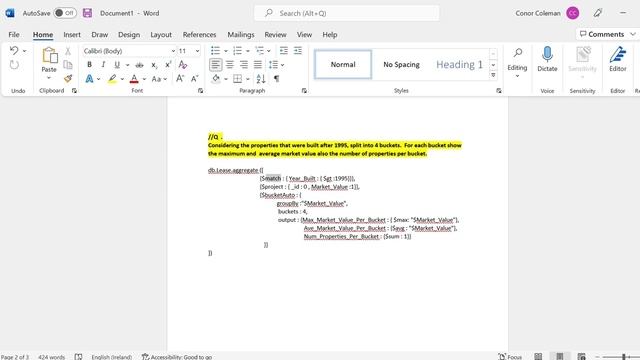Open Bullets list dropdown arrow
The image size is (640, 360).
click(x=226, y=51)
